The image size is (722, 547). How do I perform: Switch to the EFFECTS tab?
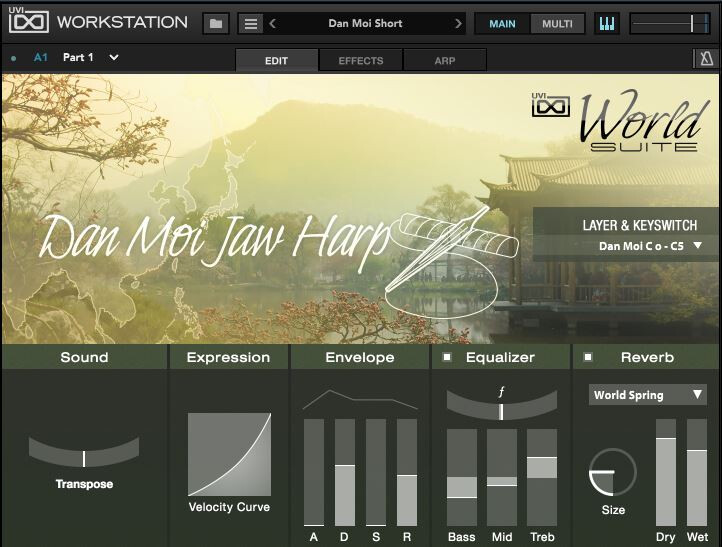(361, 60)
